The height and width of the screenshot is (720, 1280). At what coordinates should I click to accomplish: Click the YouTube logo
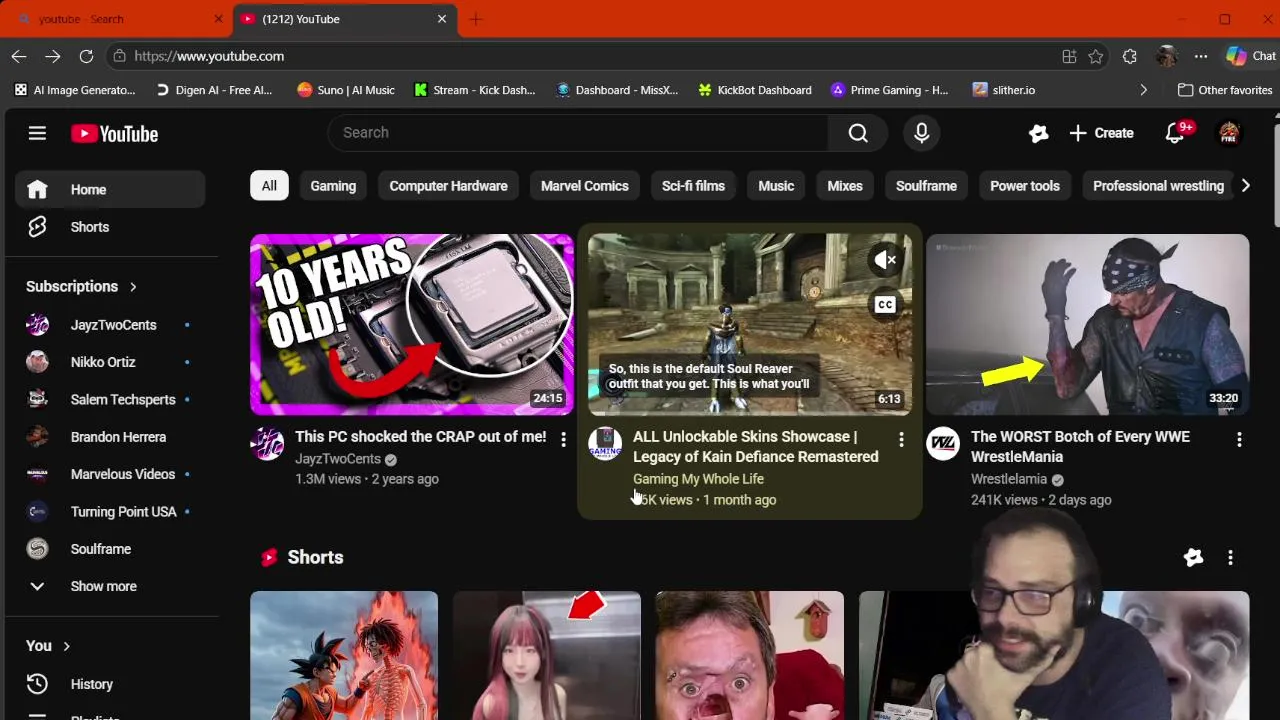pos(114,134)
